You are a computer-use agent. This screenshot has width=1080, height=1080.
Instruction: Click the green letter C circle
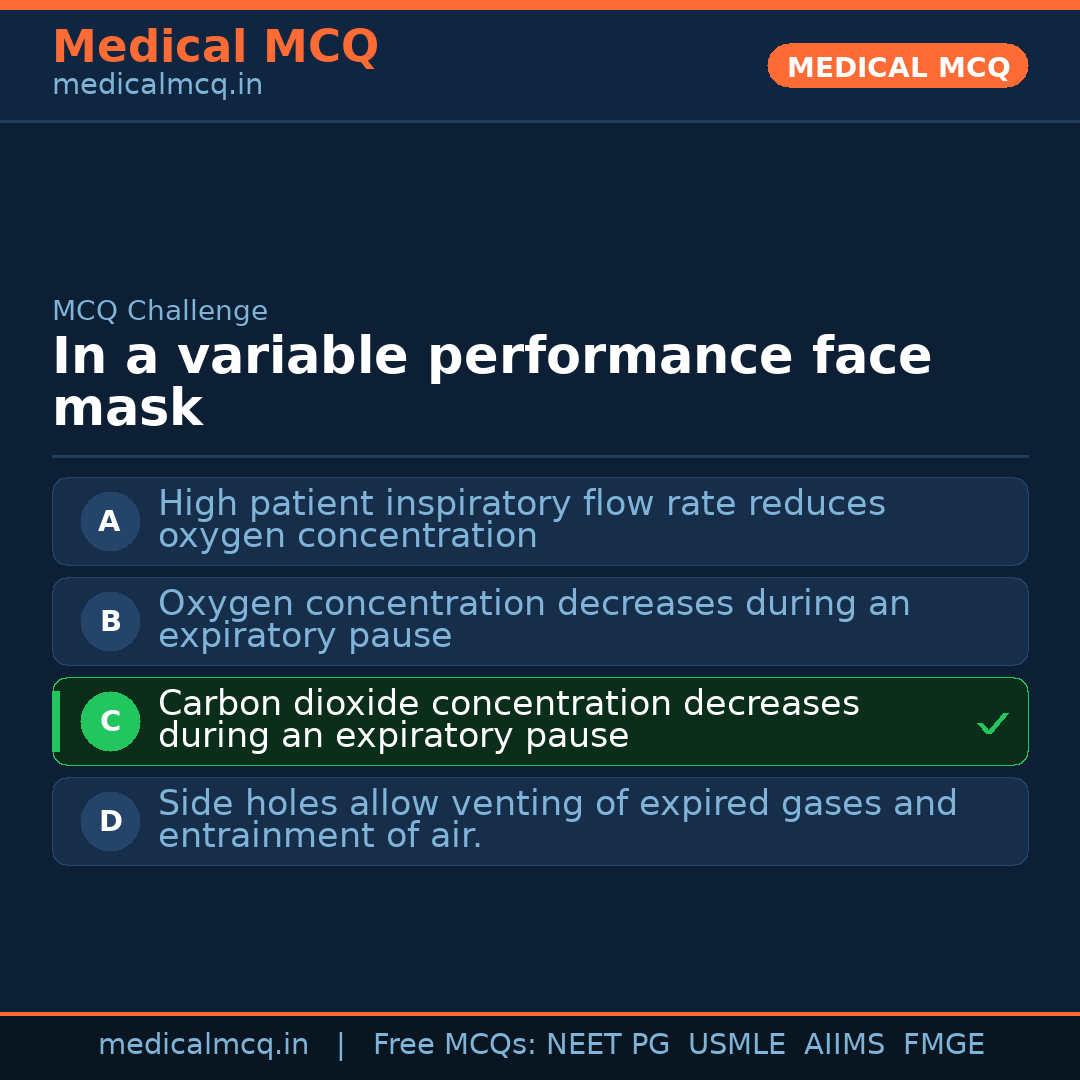point(110,721)
